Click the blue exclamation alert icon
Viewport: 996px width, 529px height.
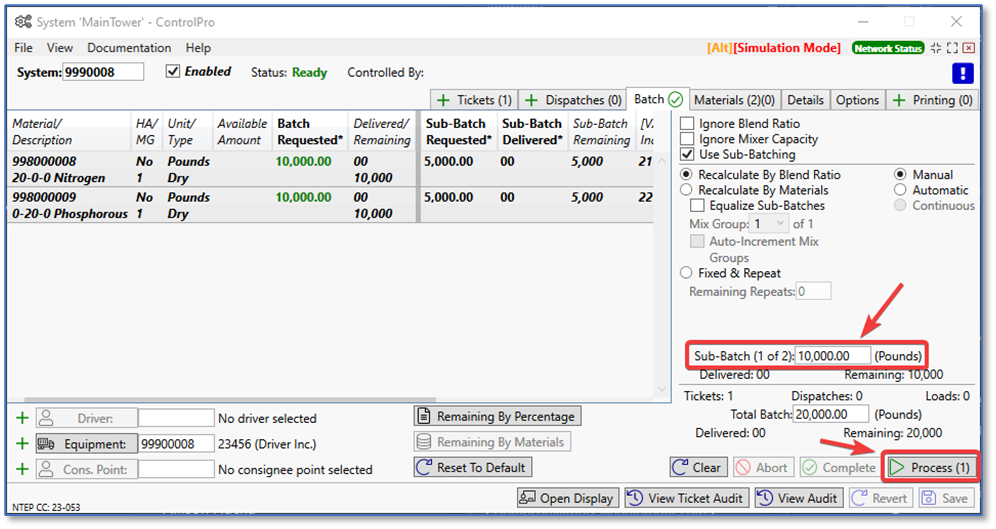[x=962, y=73]
